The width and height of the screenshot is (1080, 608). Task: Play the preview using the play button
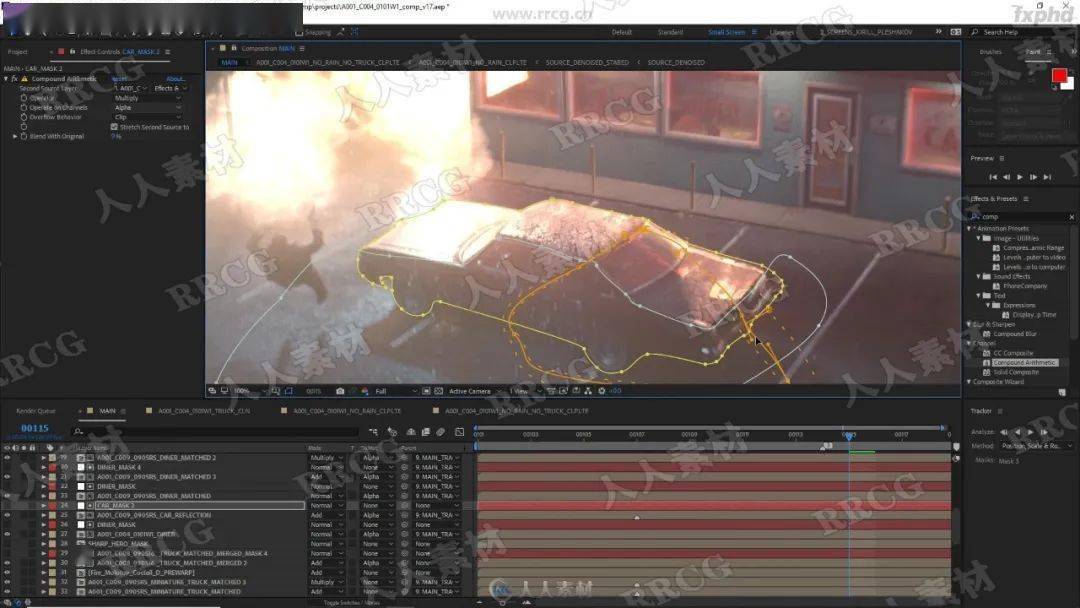tap(1019, 177)
